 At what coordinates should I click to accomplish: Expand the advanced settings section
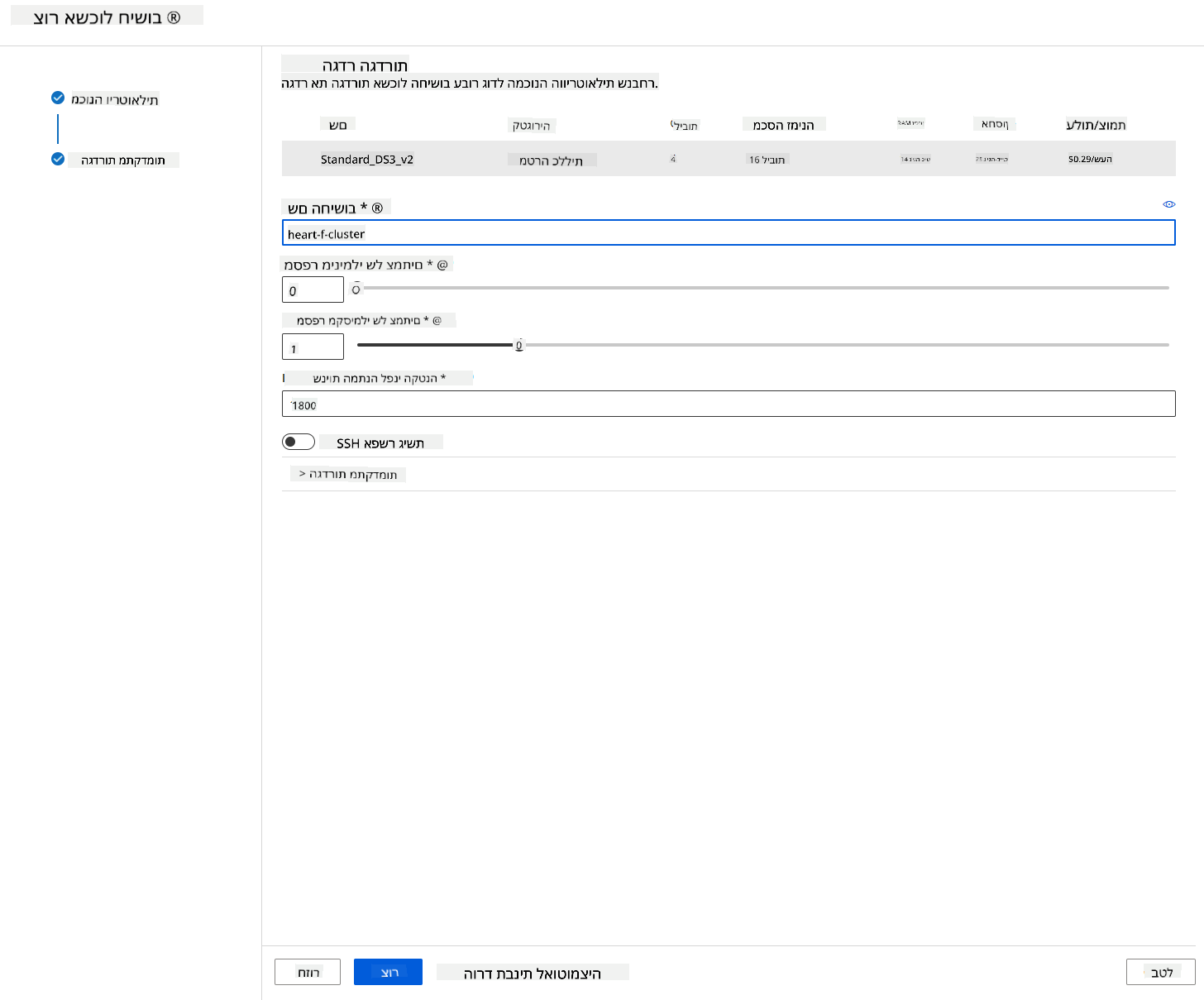point(348,474)
